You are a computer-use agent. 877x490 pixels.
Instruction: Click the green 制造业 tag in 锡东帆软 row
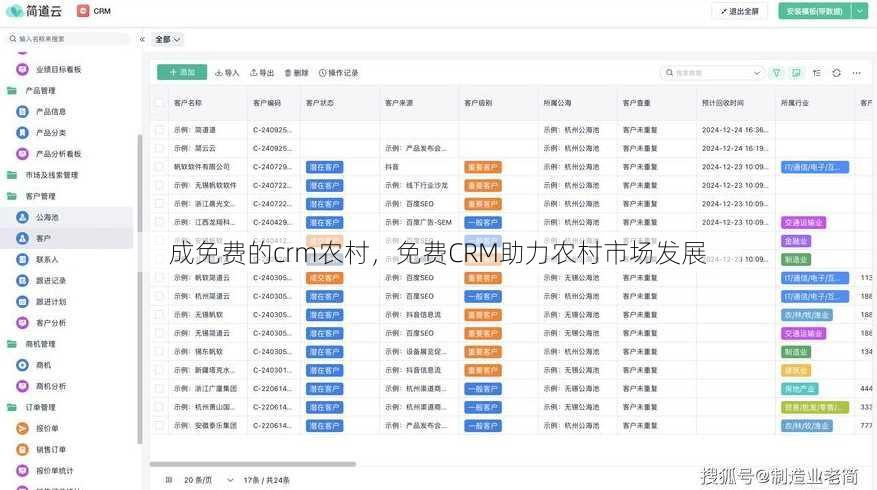click(x=795, y=352)
